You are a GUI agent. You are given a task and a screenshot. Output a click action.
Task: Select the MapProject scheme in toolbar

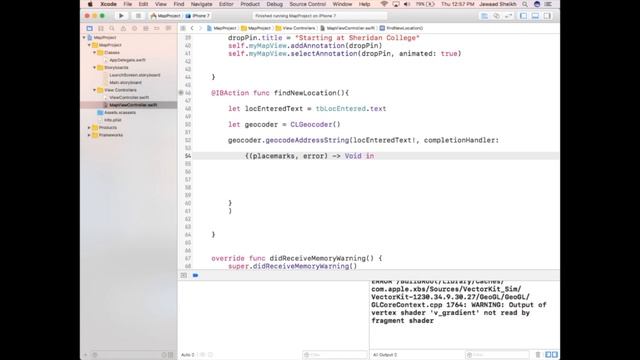coord(166,16)
